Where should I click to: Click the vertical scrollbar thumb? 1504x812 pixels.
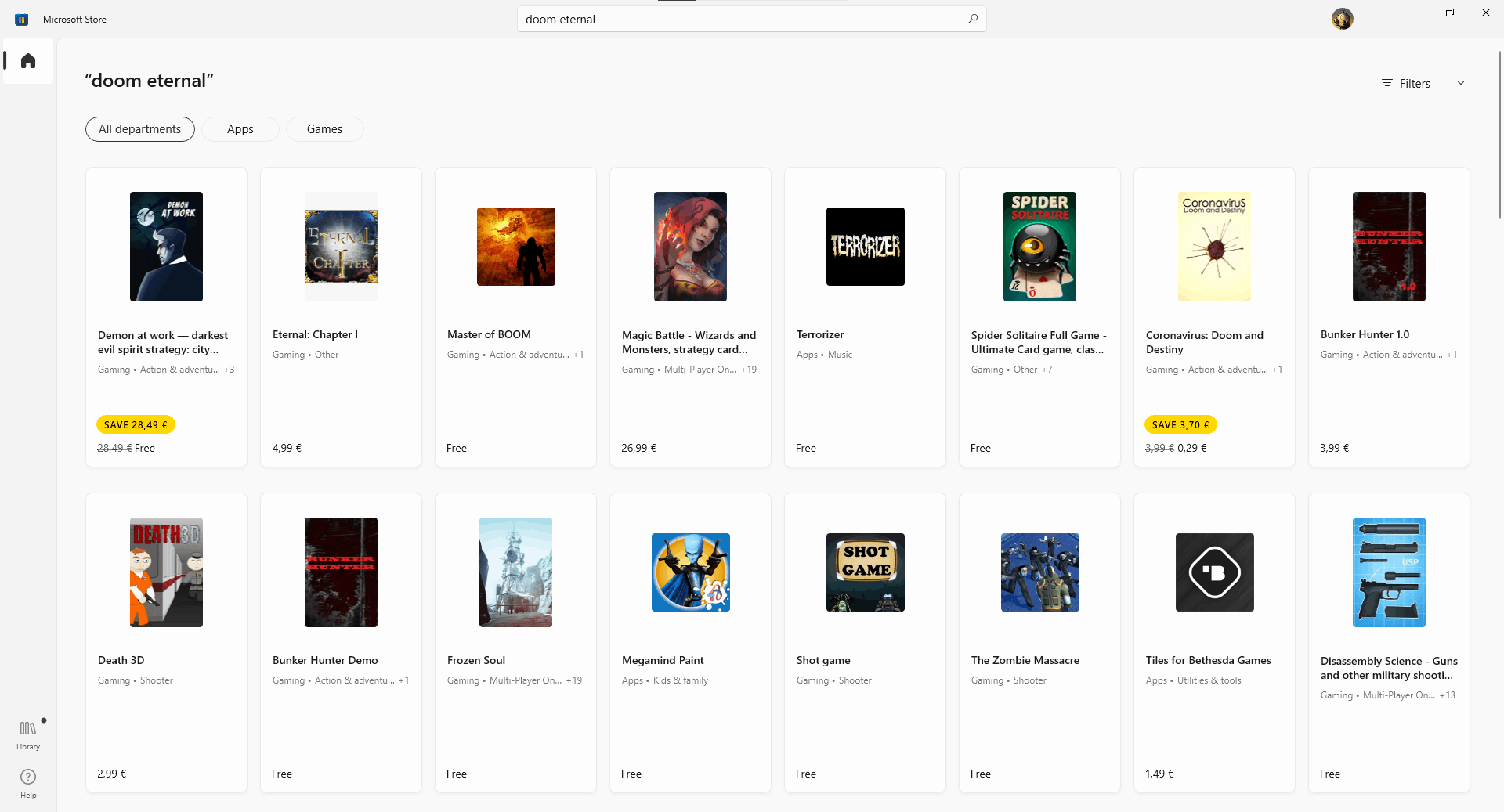pyautogui.click(x=1500, y=133)
